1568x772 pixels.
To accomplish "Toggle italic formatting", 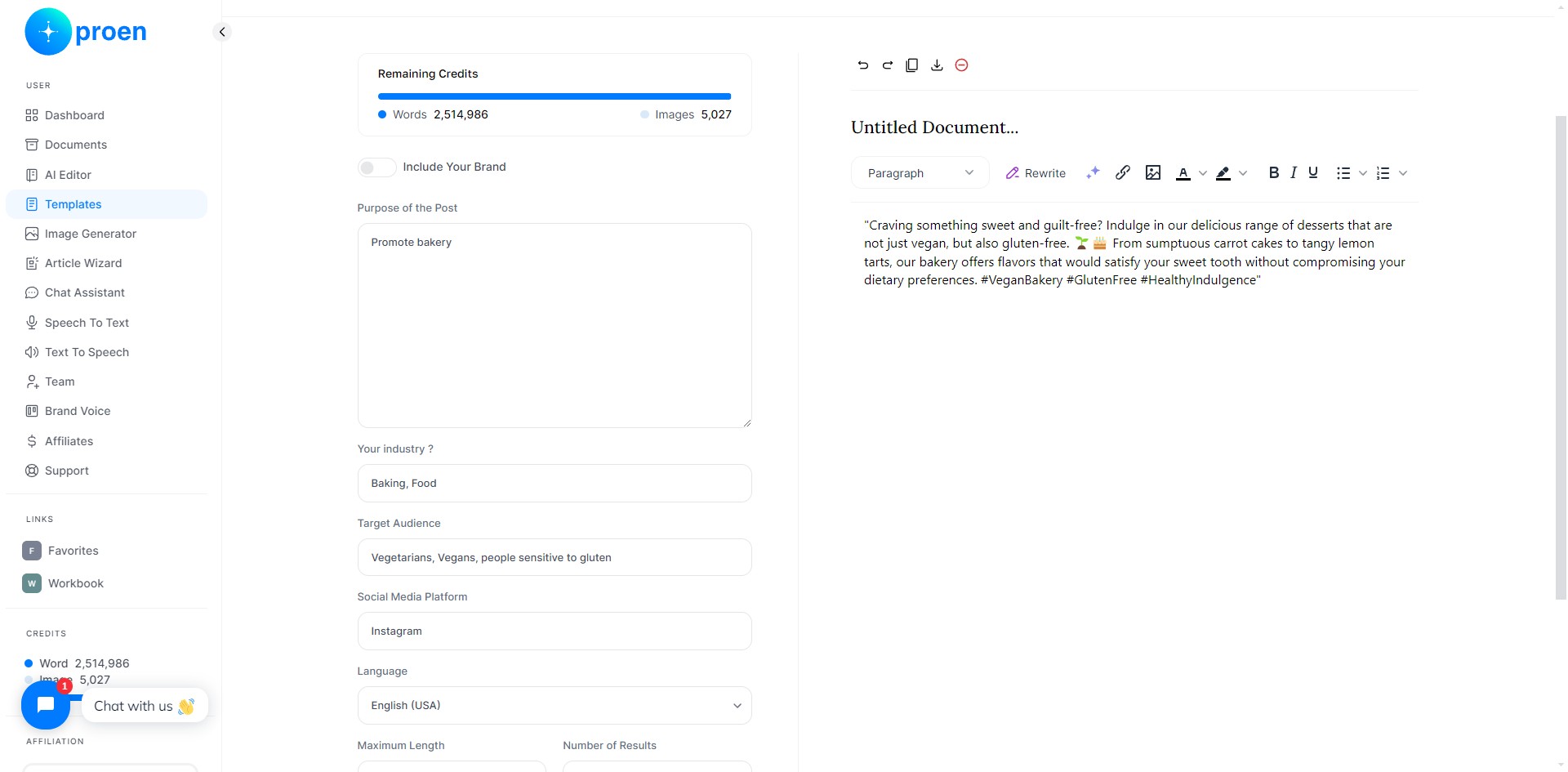I will click(1294, 172).
